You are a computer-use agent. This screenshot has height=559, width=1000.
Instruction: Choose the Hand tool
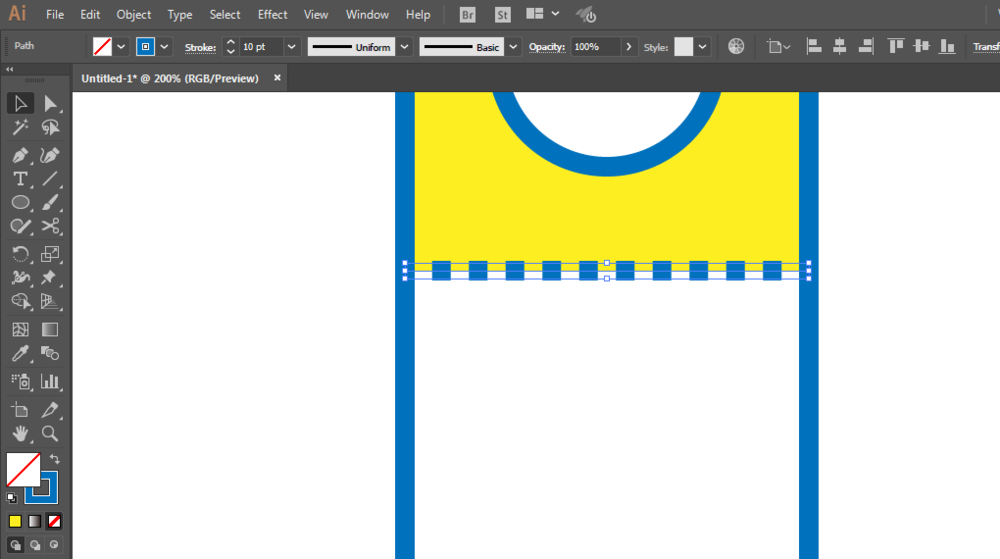pos(20,434)
